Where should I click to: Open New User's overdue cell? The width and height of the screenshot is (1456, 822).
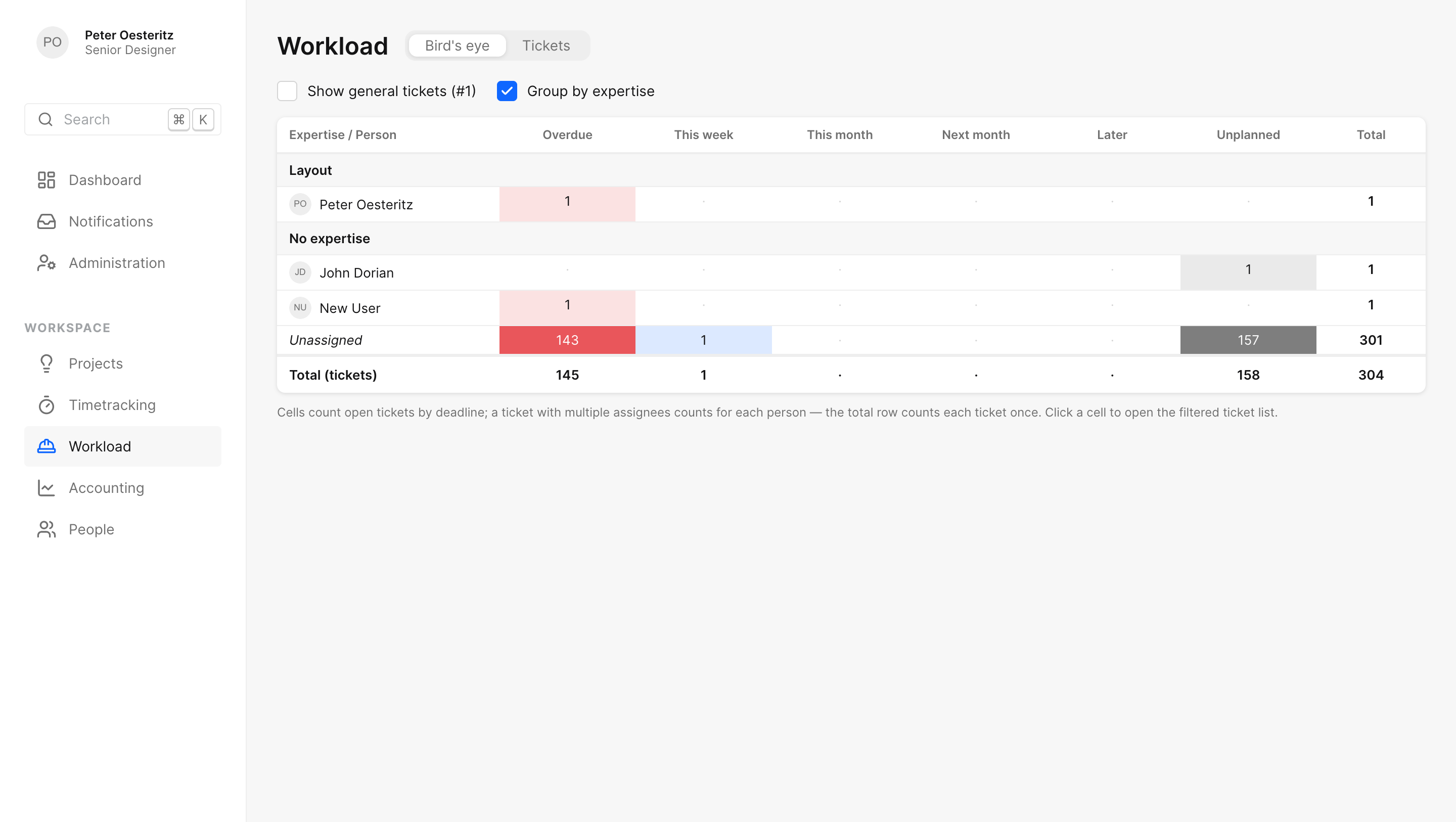tap(567, 308)
